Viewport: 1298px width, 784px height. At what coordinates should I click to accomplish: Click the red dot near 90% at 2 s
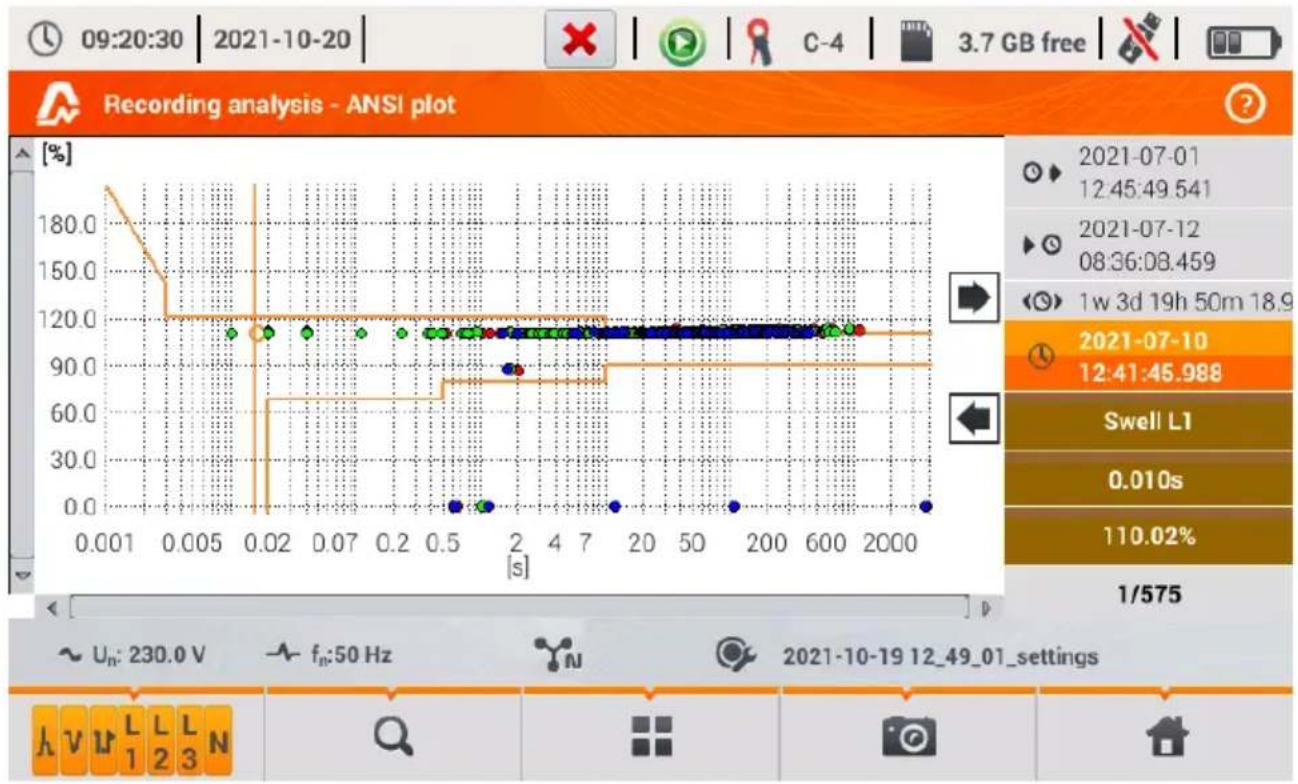518,370
